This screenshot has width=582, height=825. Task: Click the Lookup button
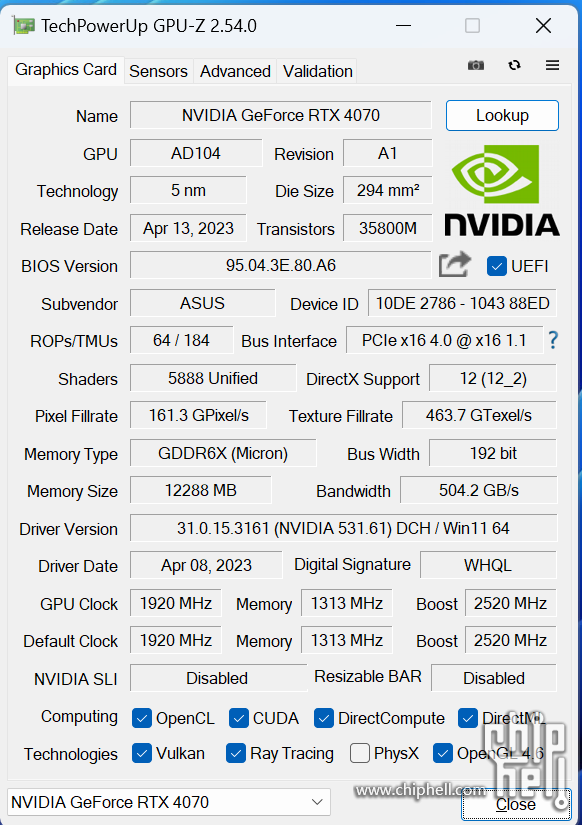coord(502,115)
